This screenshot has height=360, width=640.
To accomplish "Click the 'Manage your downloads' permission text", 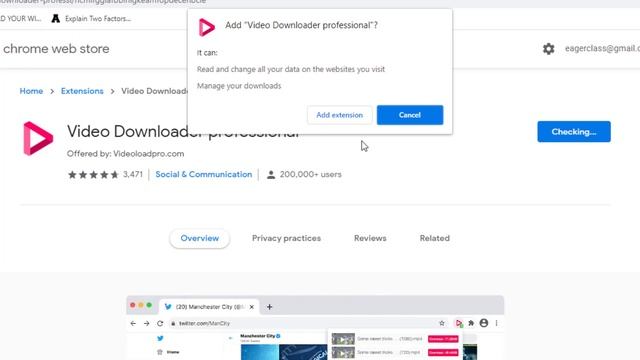I will (x=239, y=86).
